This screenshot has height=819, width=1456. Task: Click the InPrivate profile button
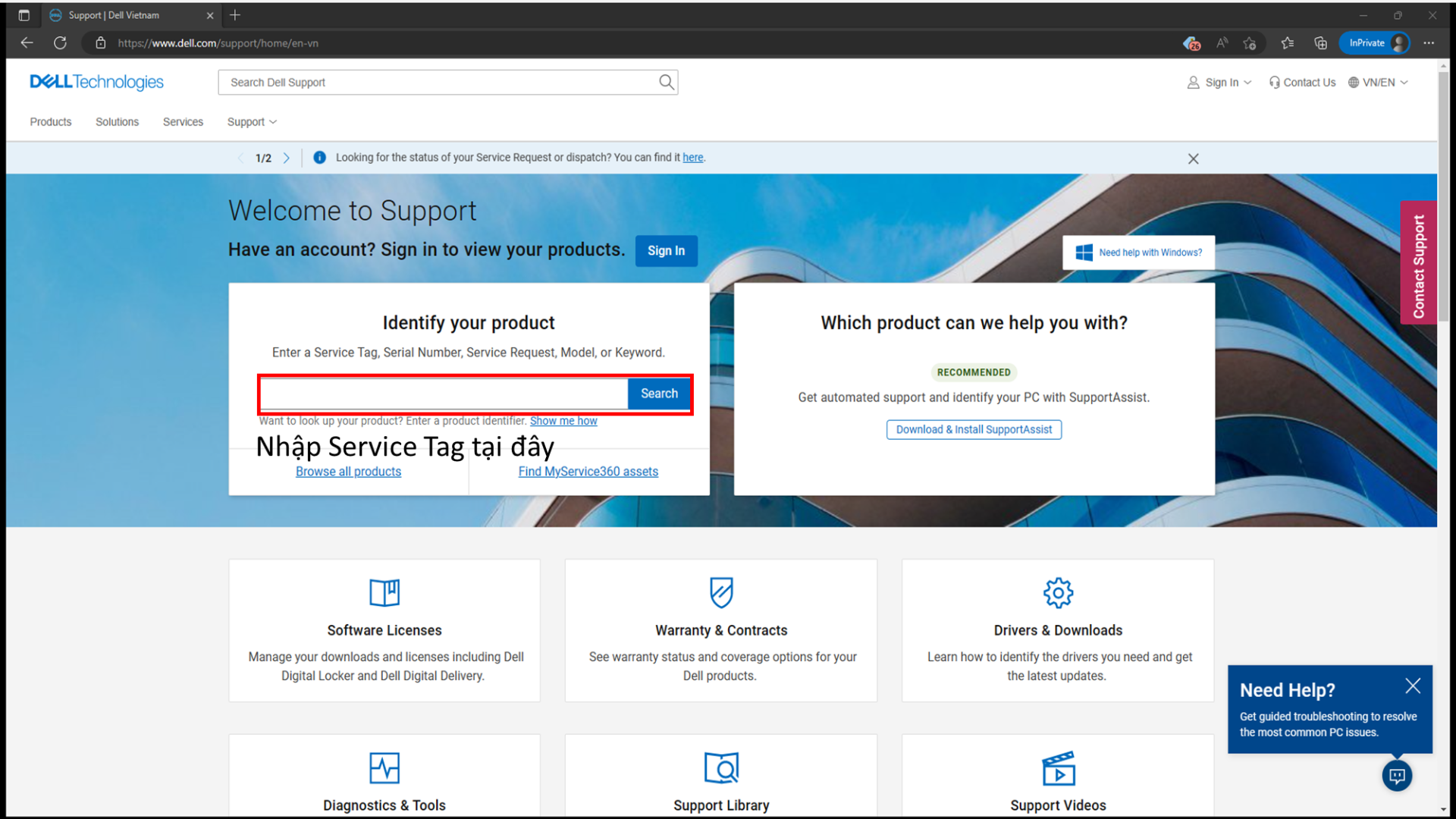(1376, 43)
